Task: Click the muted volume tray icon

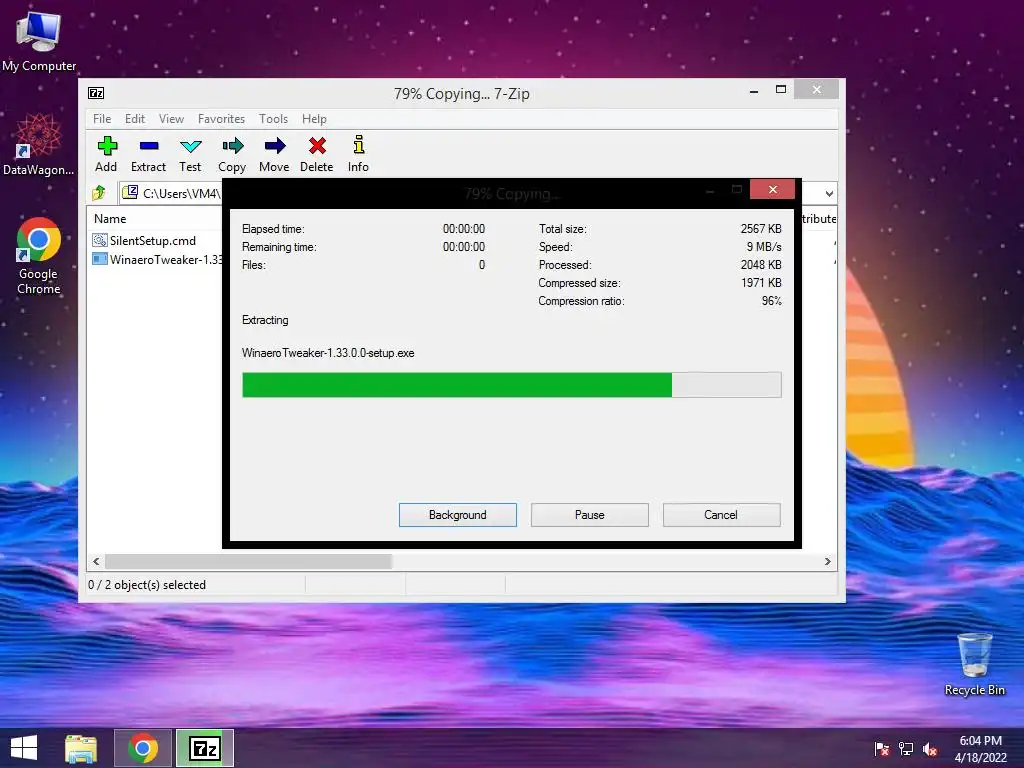Action: [x=930, y=749]
